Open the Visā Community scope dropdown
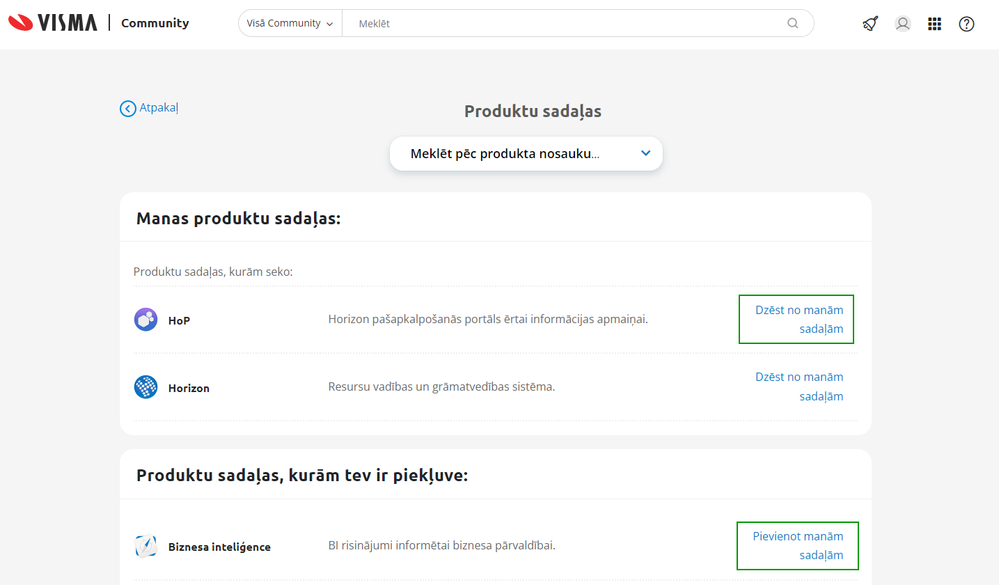 (290, 24)
